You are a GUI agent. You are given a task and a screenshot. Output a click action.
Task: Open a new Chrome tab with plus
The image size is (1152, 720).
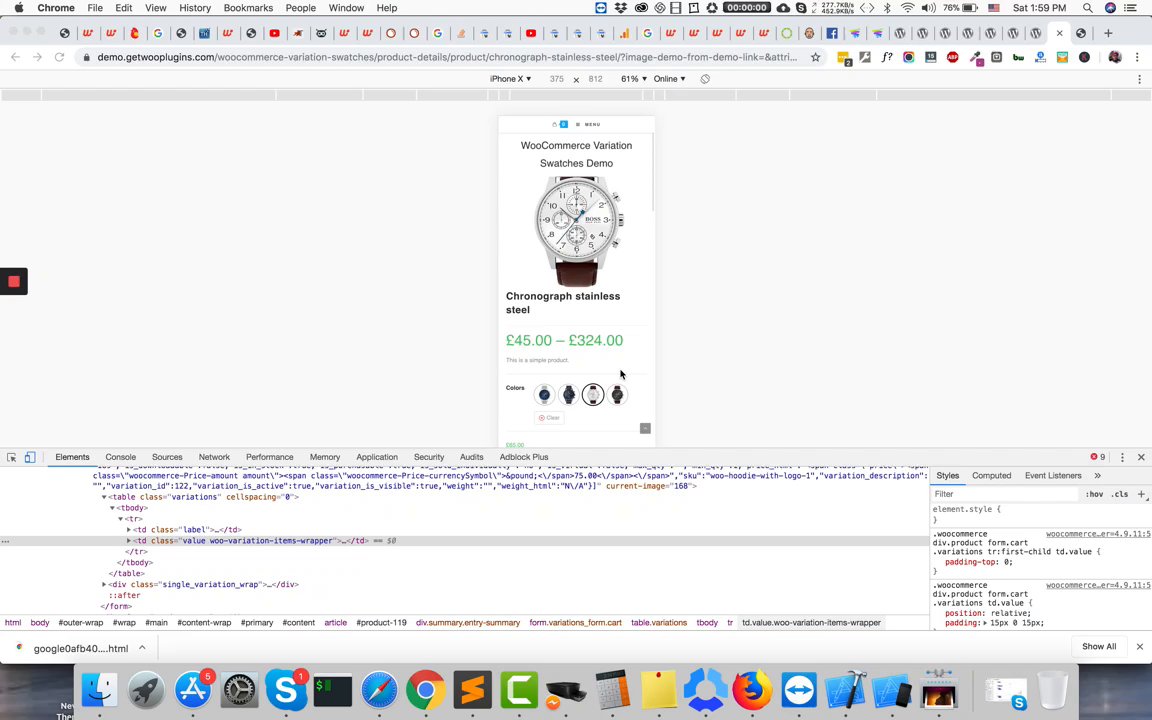[1108, 33]
